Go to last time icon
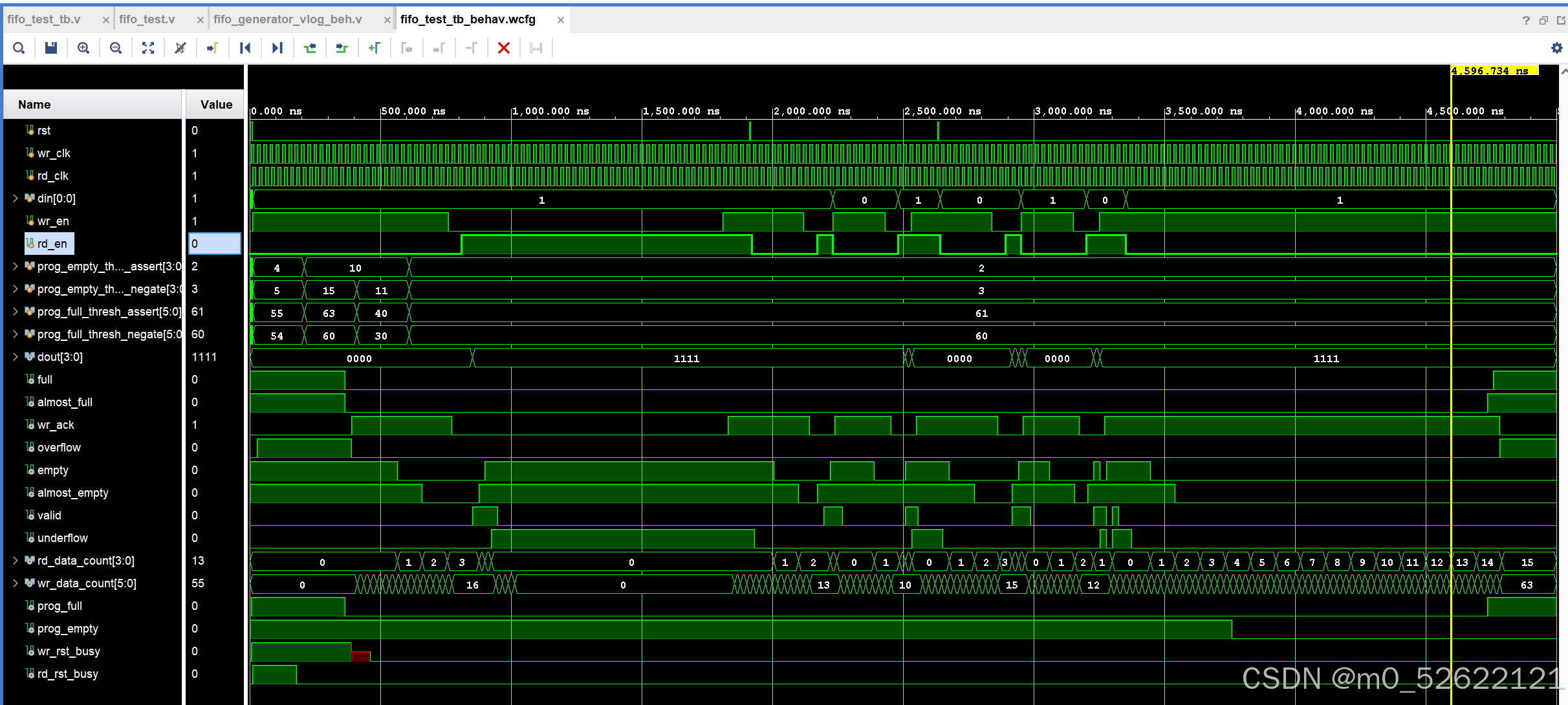This screenshot has height=705, width=1568. click(x=278, y=48)
